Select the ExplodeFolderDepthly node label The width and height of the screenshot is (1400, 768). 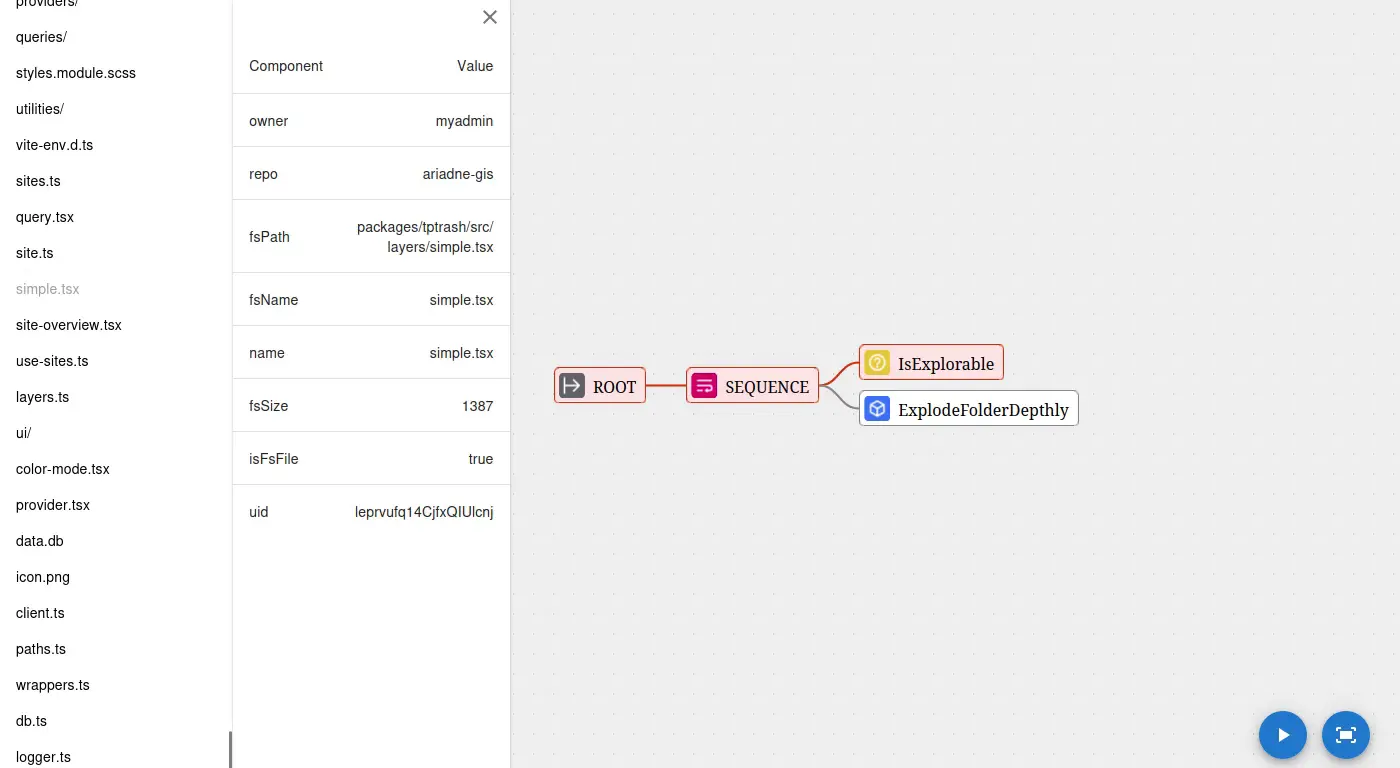point(983,410)
